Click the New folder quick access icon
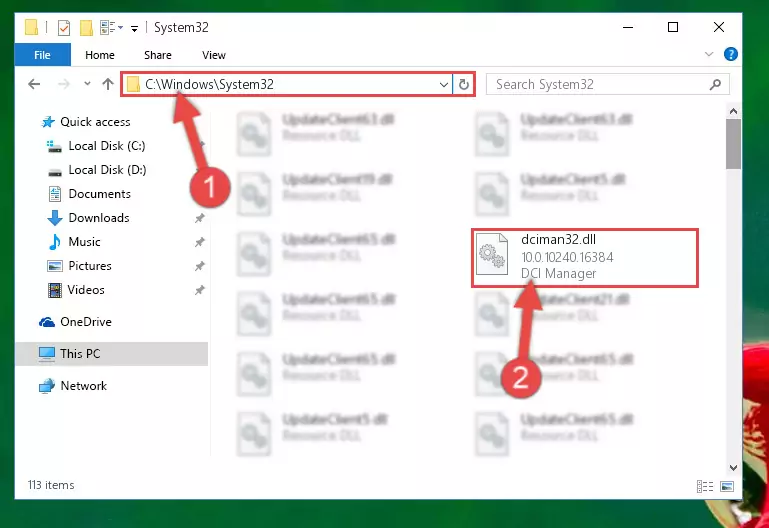This screenshot has width=769, height=528. click(86, 27)
